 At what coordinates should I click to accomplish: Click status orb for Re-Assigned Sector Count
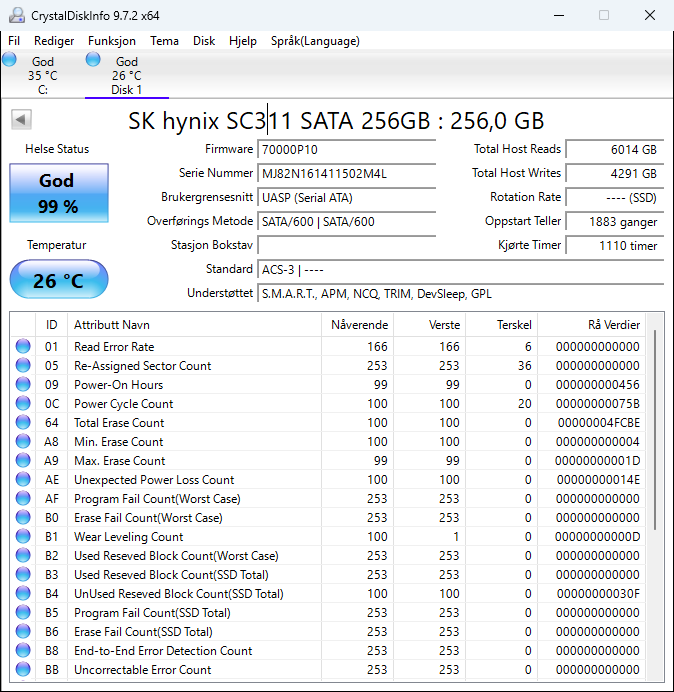point(23,365)
